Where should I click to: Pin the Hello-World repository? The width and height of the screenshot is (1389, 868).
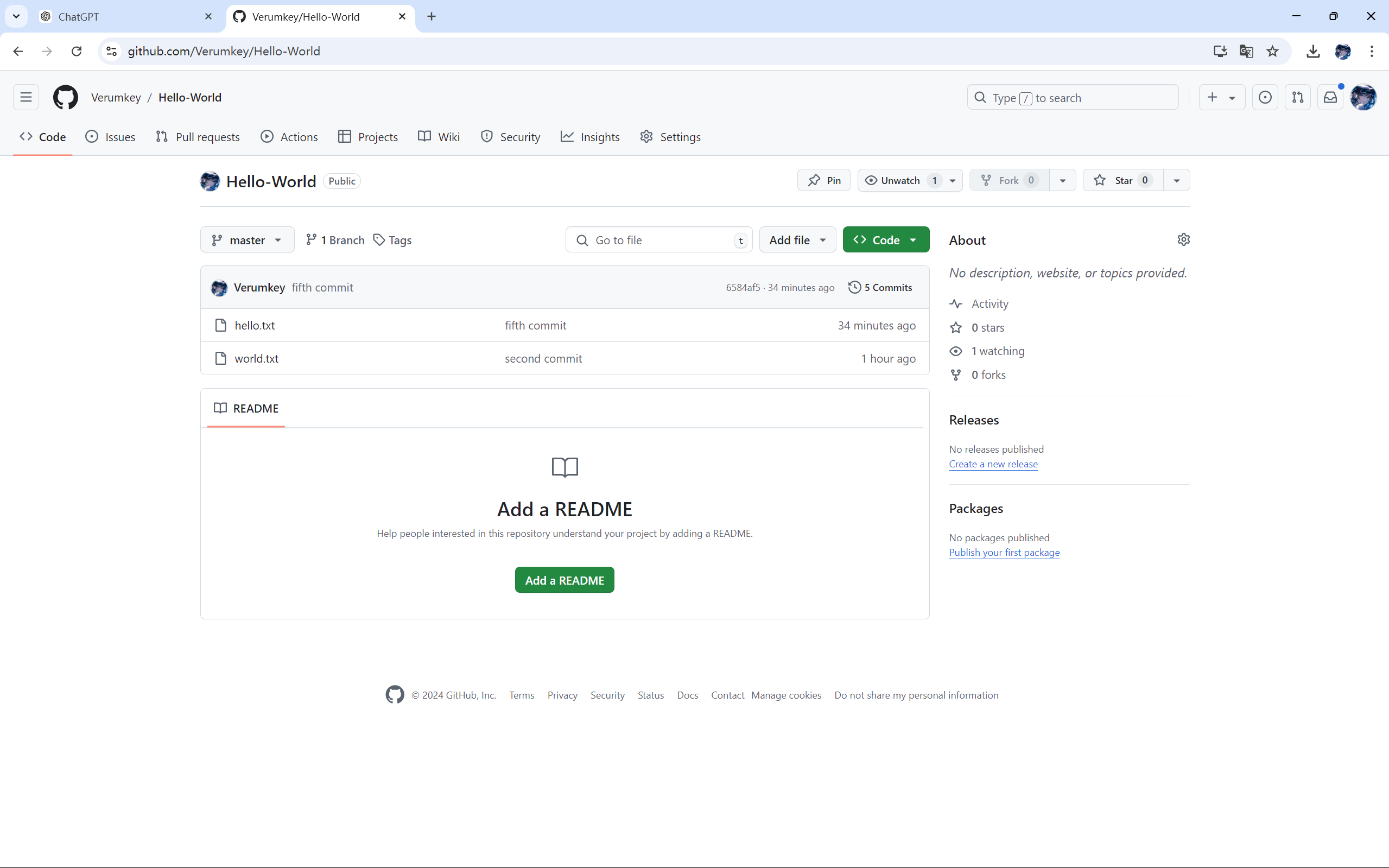click(824, 180)
